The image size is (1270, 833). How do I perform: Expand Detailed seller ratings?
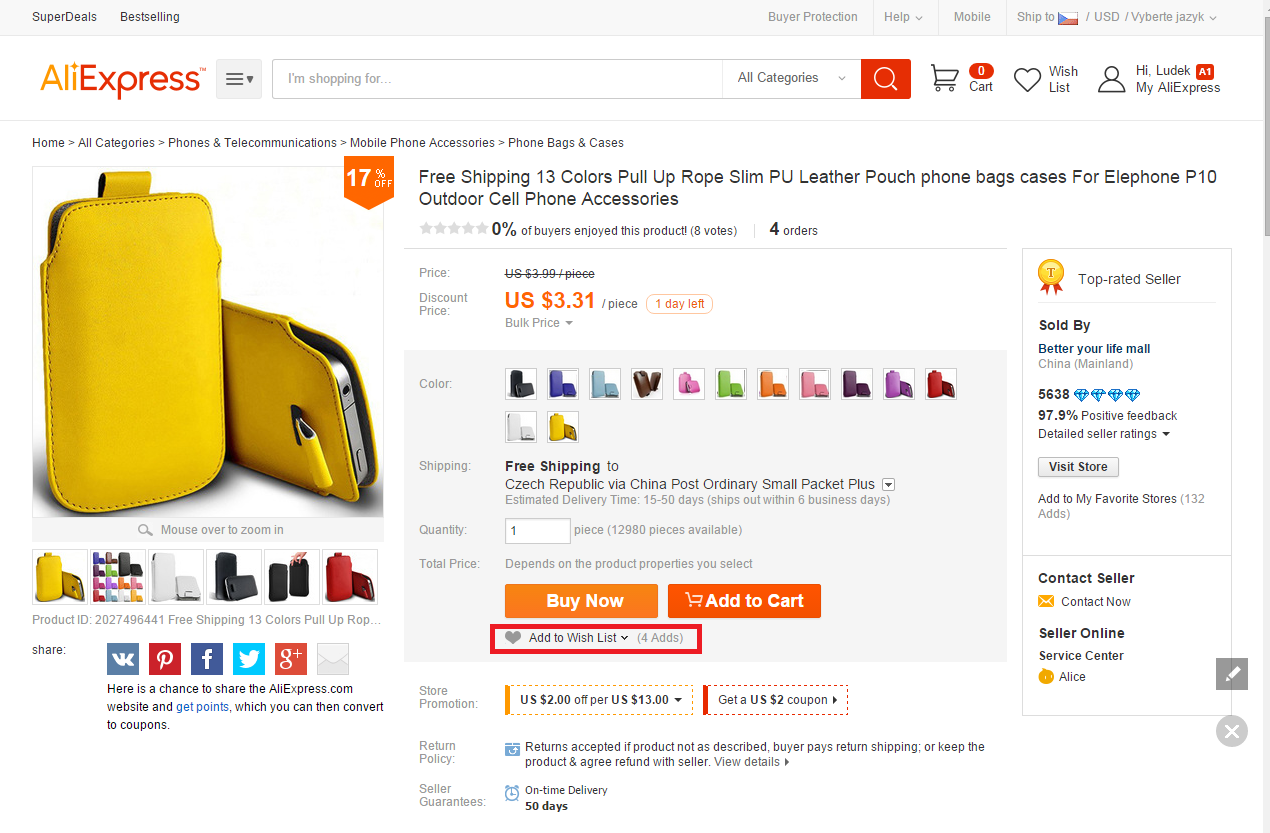[1104, 434]
